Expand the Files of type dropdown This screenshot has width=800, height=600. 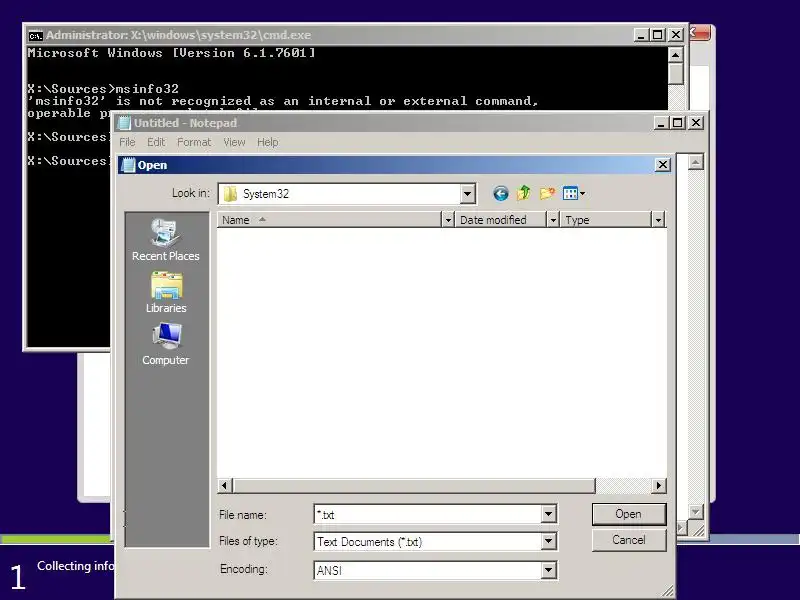[x=548, y=541]
